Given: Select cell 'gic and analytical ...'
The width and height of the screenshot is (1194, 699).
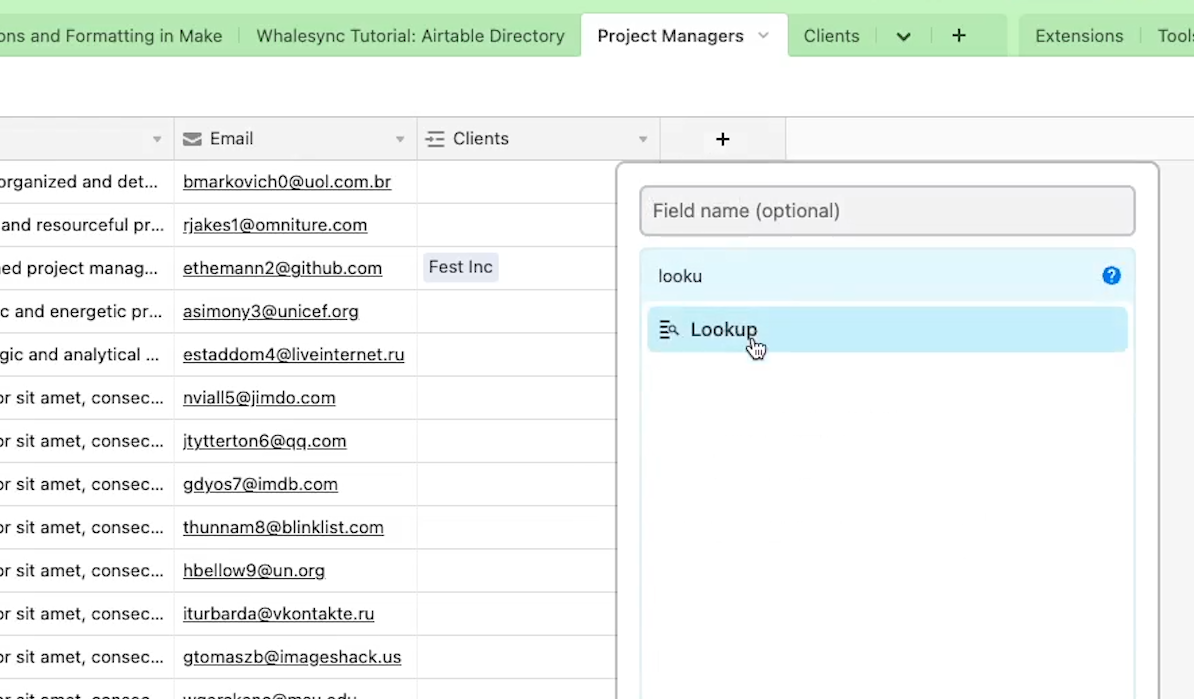Looking at the screenshot, I should (87, 355).
